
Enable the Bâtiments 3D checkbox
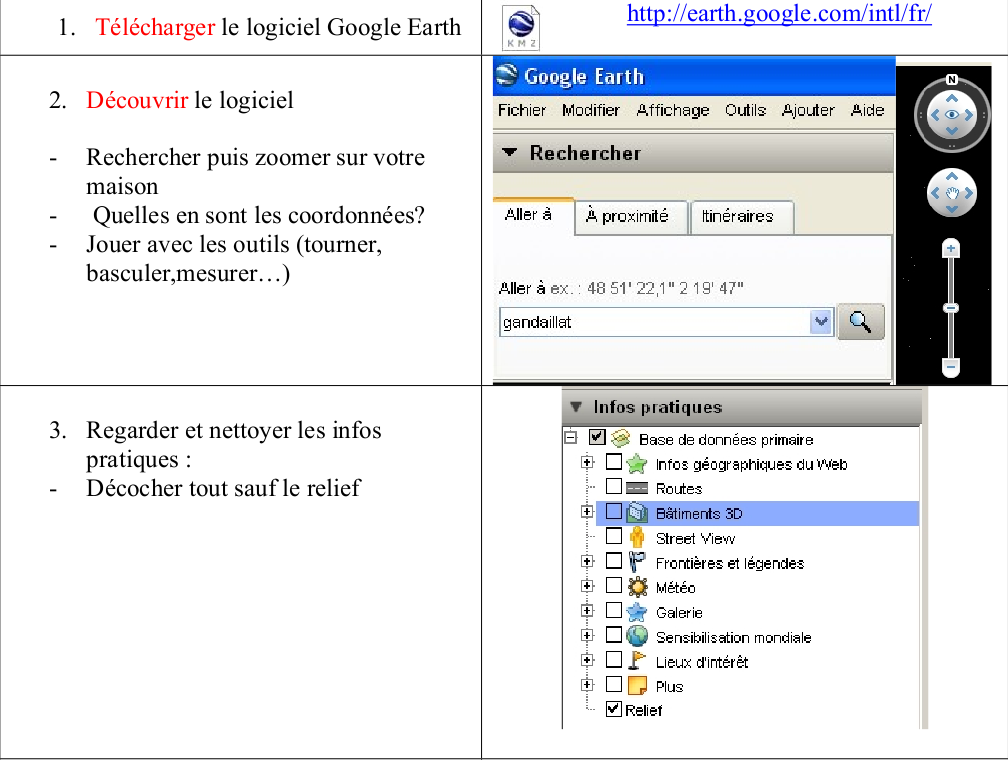(614, 511)
